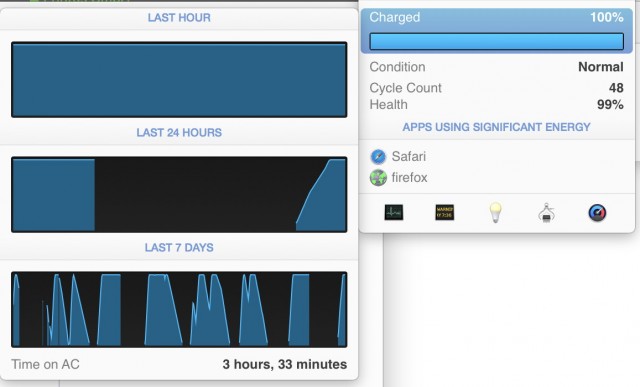Click the 100% charge value
Viewport: 640px width, 387px height.
[x=607, y=17]
